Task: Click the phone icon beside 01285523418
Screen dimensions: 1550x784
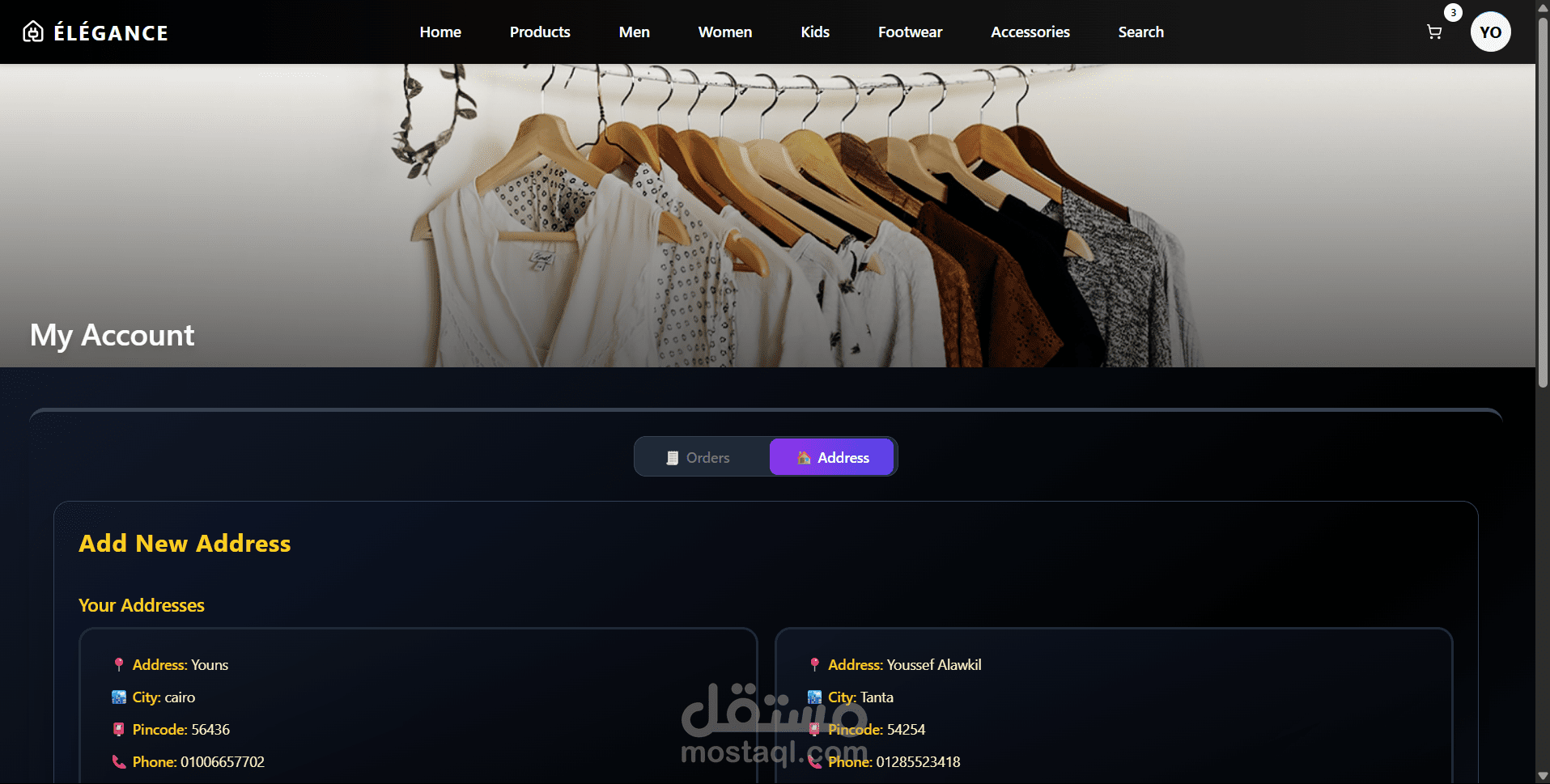Action: 814,762
